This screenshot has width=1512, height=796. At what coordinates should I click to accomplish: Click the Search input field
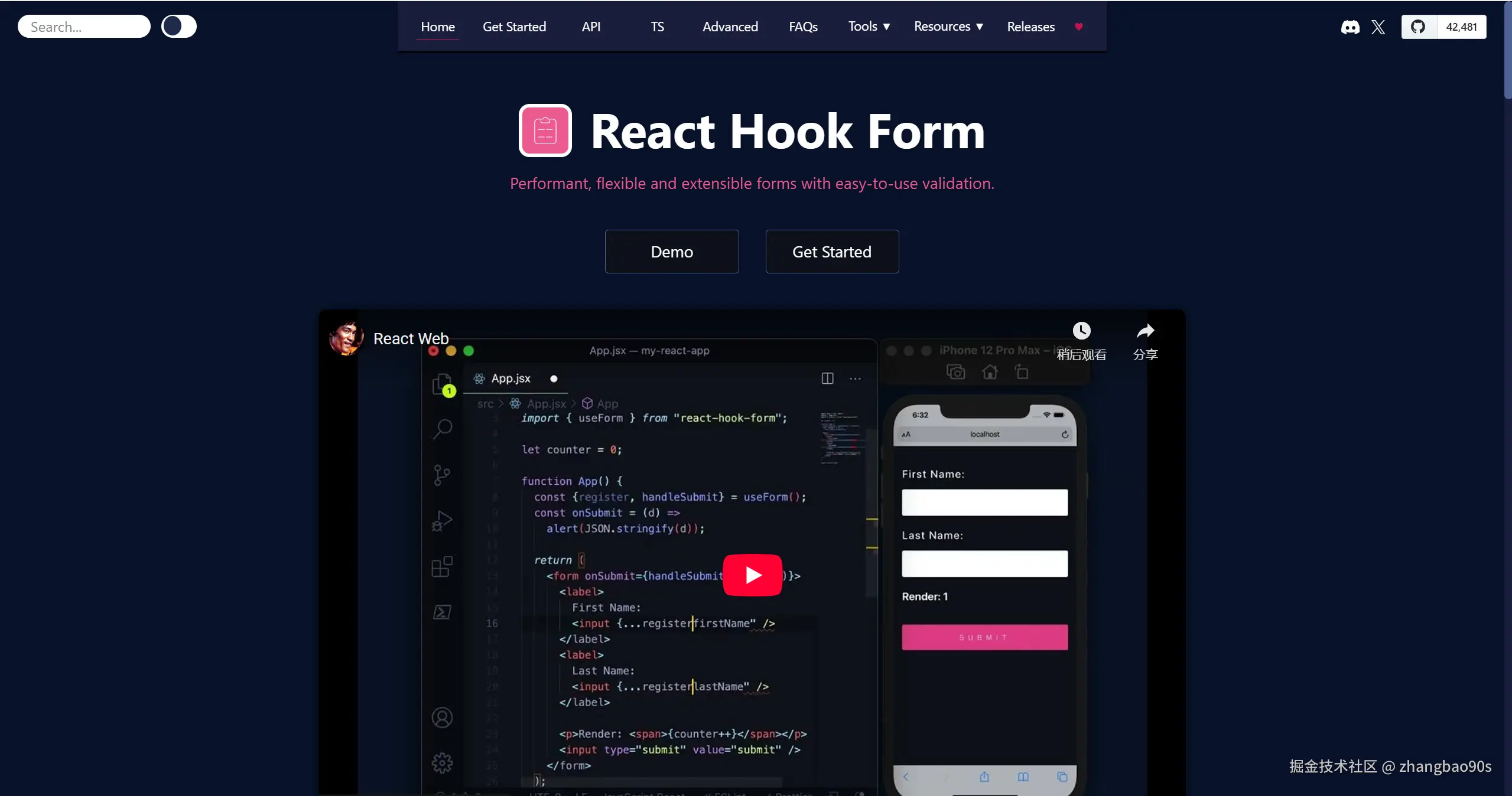(x=84, y=27)
